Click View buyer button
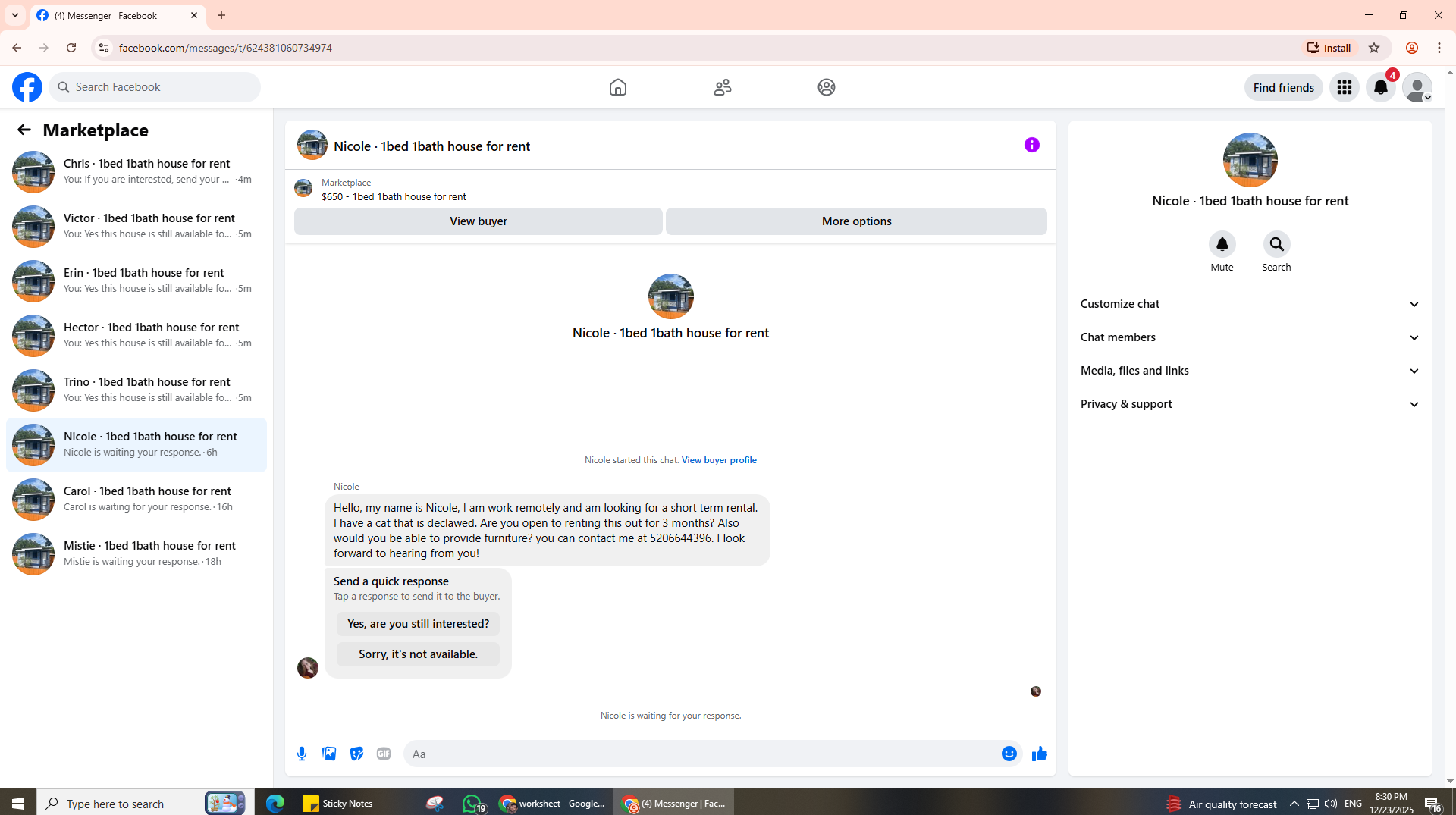1456x815 pixels. tap(479, 221)
